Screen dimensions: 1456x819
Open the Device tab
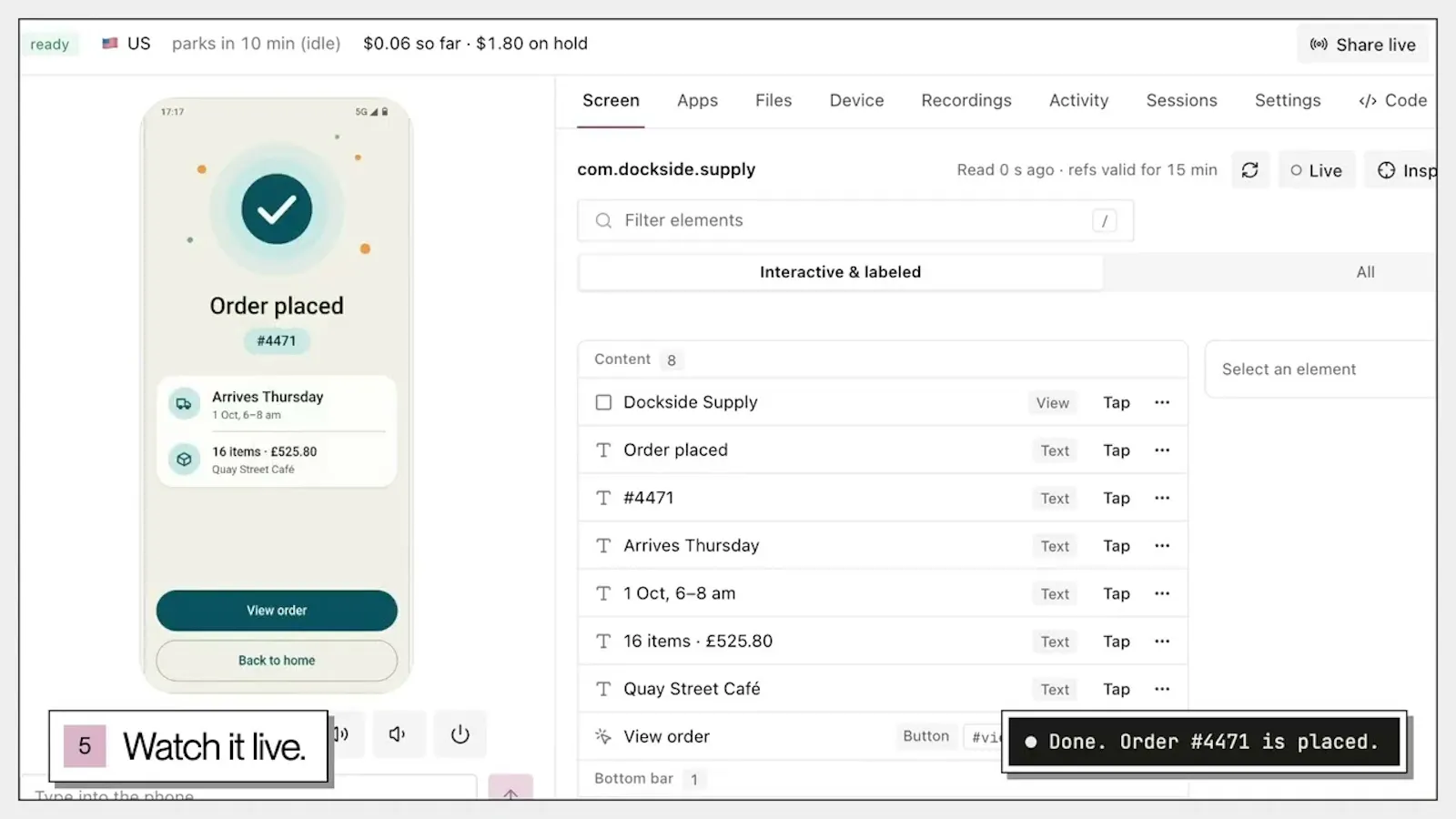pos(856,101)
